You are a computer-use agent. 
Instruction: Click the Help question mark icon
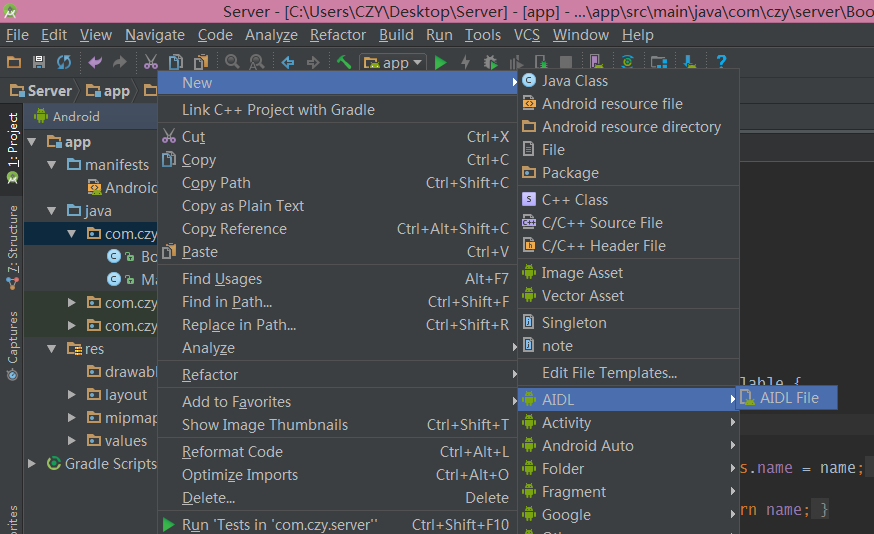pos(721,62)
